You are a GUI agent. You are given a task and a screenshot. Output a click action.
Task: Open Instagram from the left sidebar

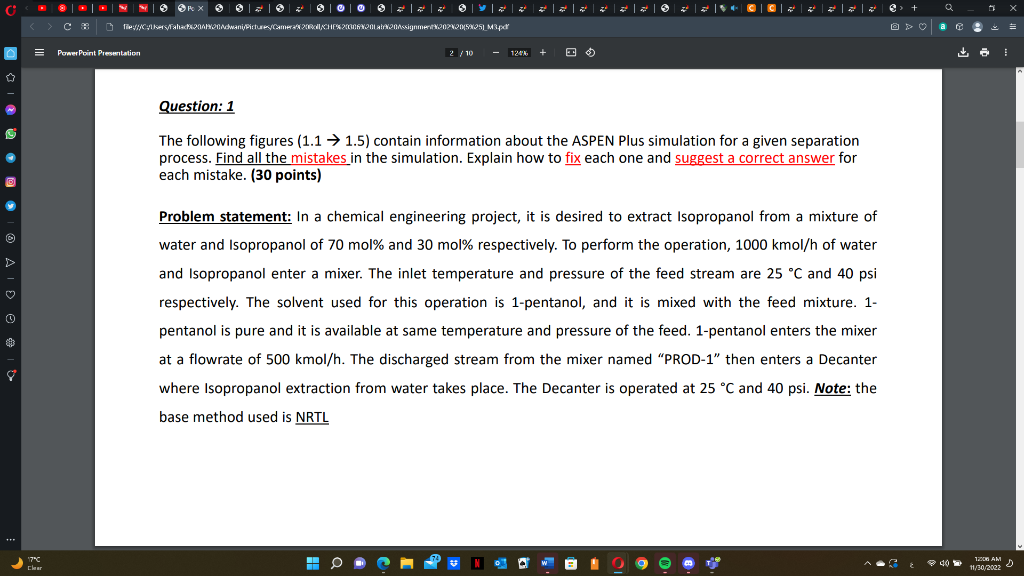pyautogui.click(x=9, y=182)
